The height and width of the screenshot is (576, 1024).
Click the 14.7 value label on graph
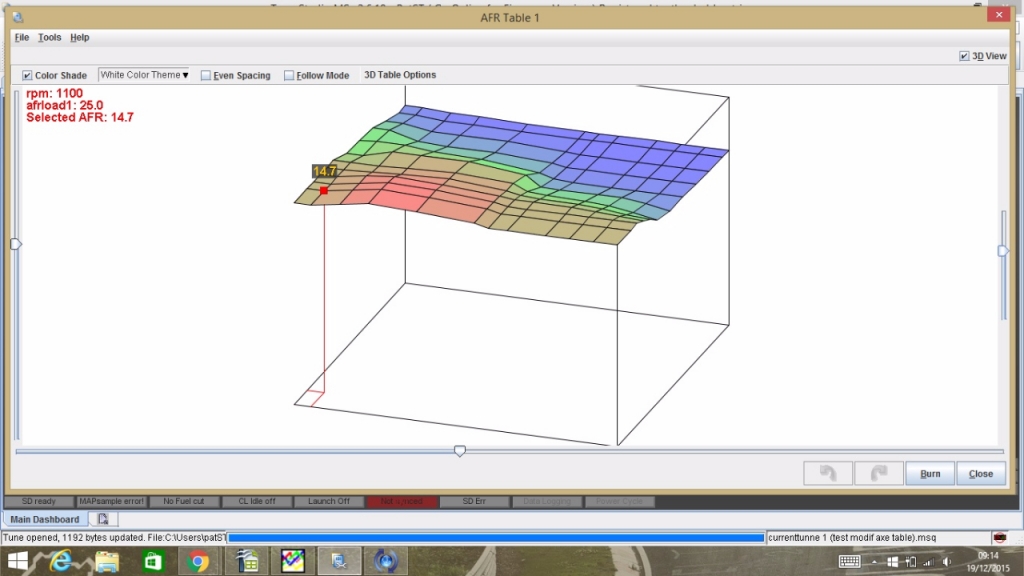325,172
